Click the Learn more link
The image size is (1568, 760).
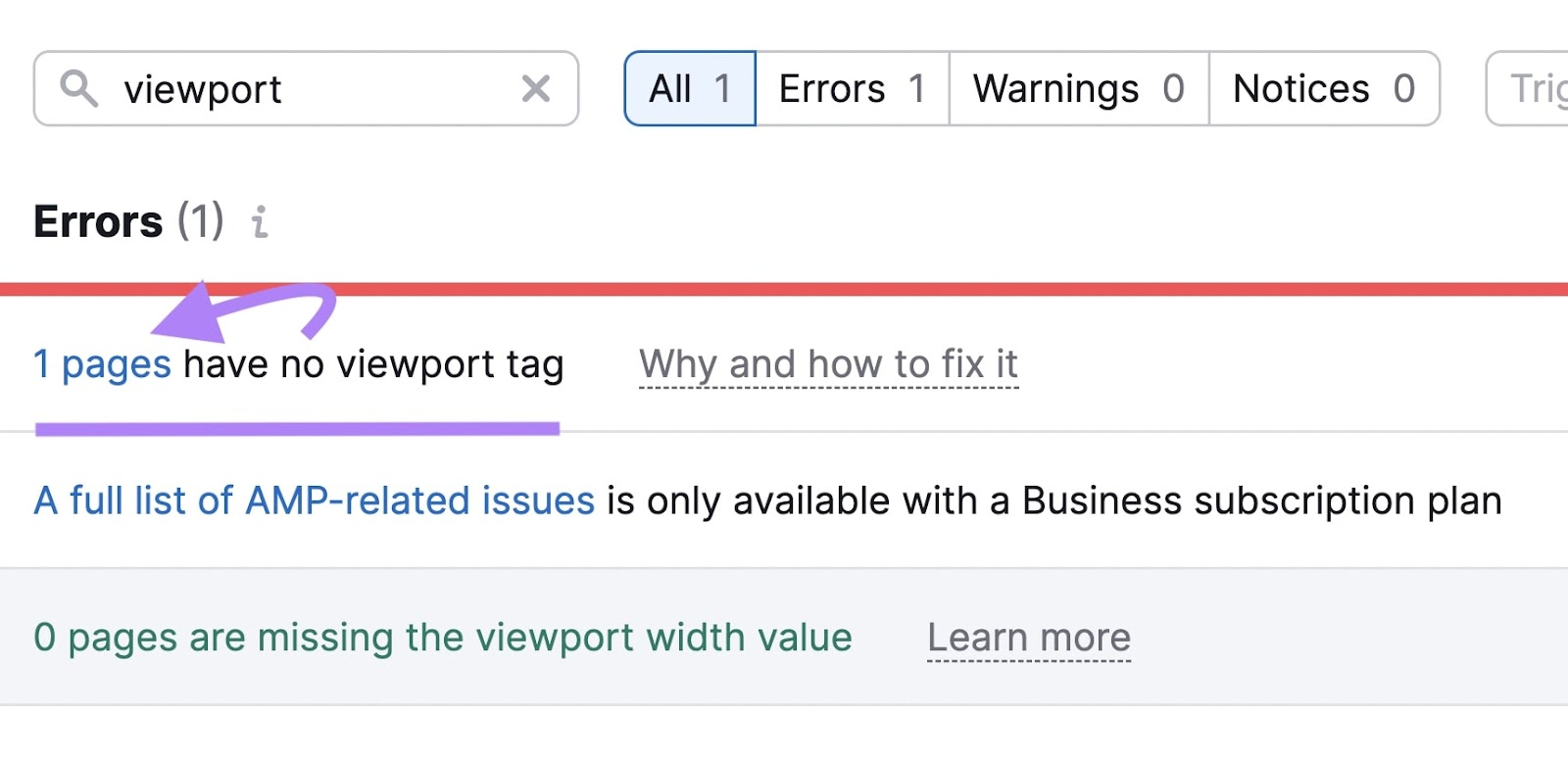click(x=1029, y=638)
